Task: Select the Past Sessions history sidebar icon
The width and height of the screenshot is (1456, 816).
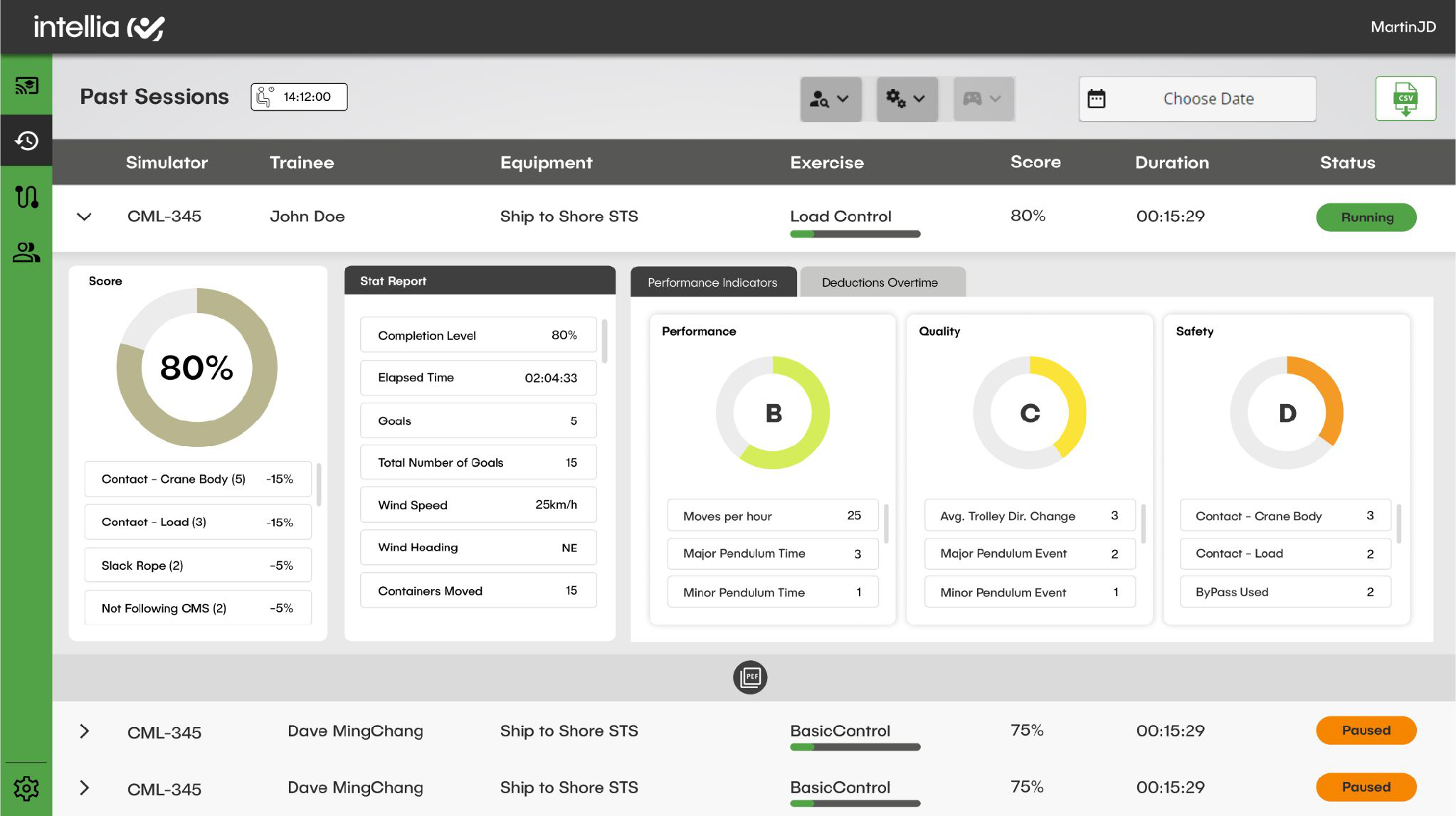Action: tap(26, 140)
